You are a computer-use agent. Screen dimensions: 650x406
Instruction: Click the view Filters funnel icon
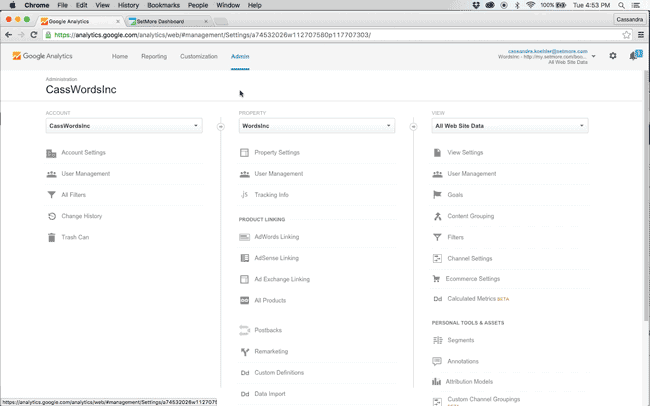tap(437, 237)
